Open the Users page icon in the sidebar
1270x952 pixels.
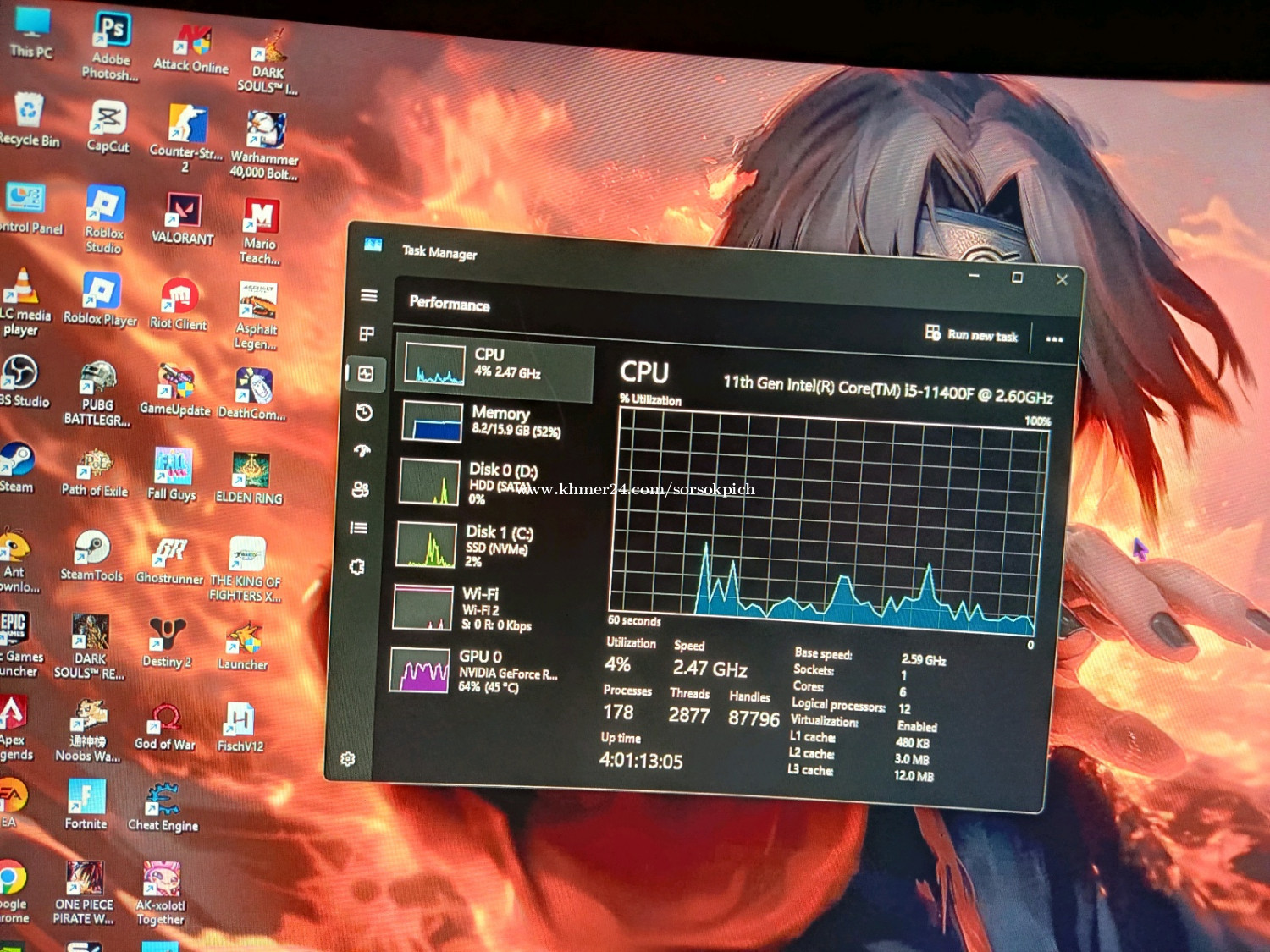click(361, 489)
